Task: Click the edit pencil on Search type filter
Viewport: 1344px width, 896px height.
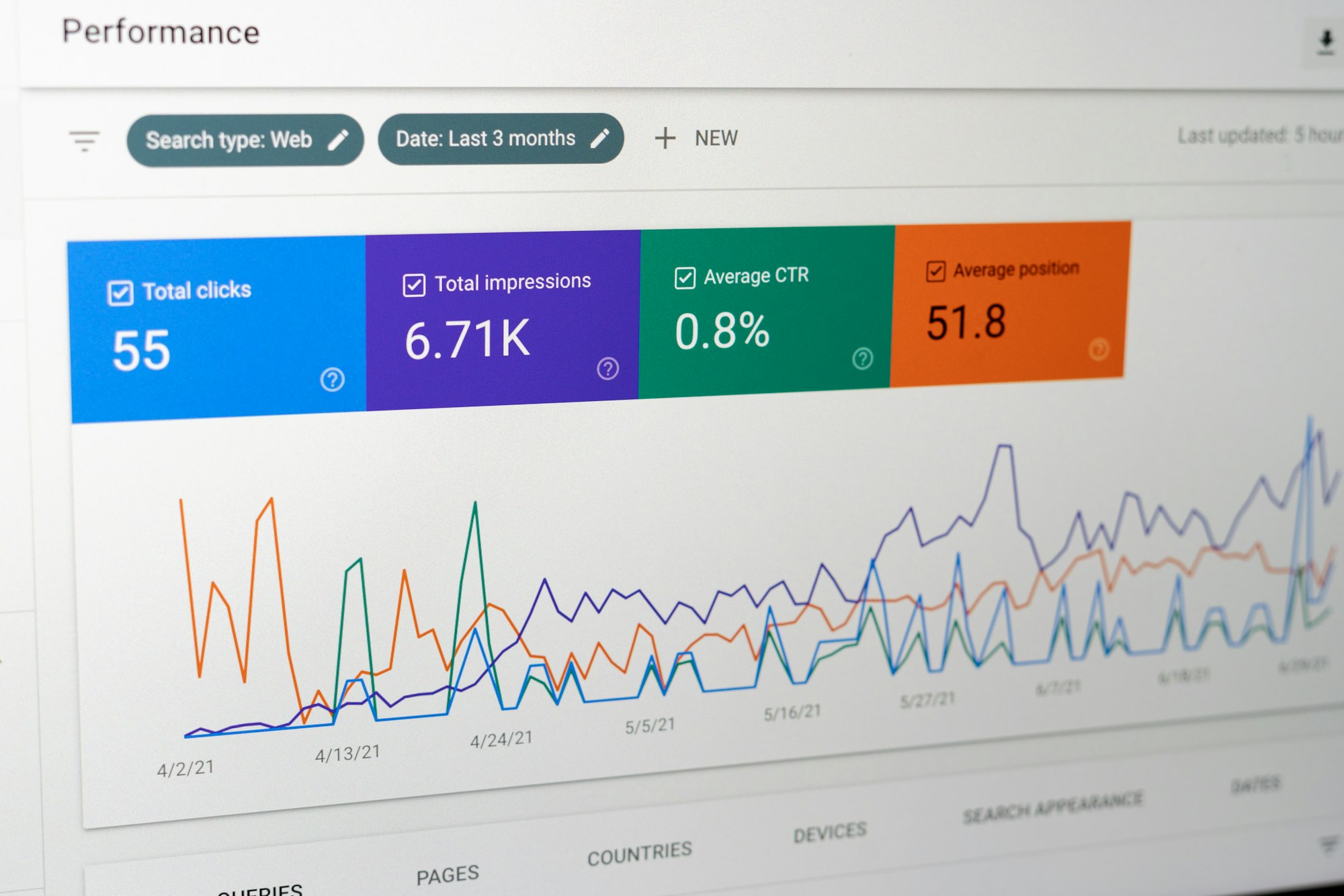Action: click(340, 139)
